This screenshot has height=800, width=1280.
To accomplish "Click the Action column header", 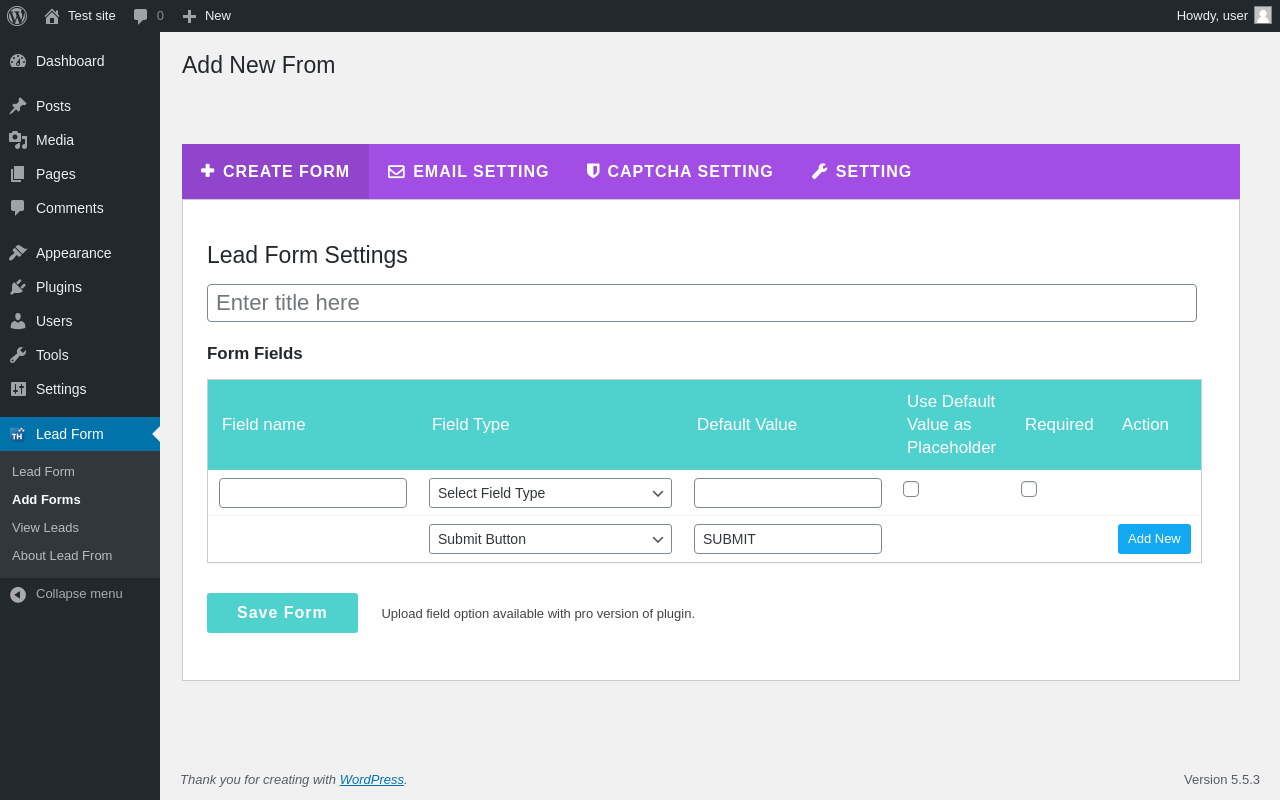I will (1145, 425).
